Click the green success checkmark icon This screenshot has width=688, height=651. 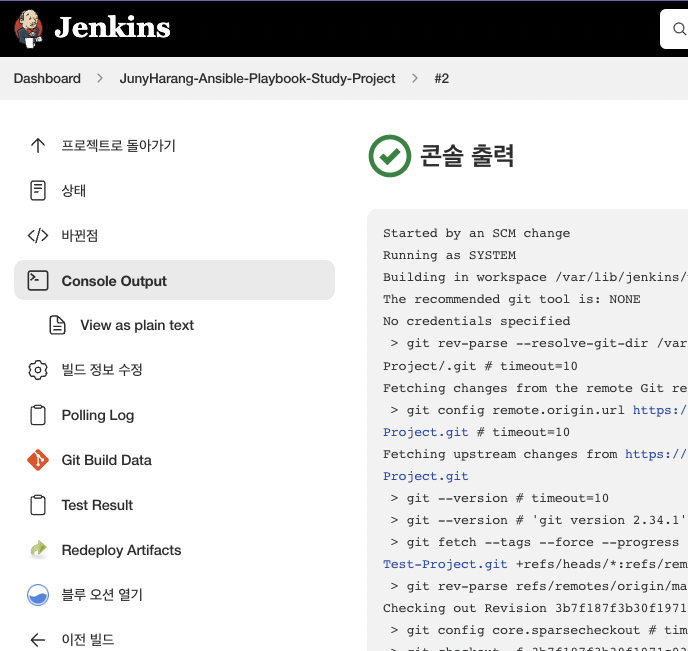pyautogui.click(x=390, y=156)
